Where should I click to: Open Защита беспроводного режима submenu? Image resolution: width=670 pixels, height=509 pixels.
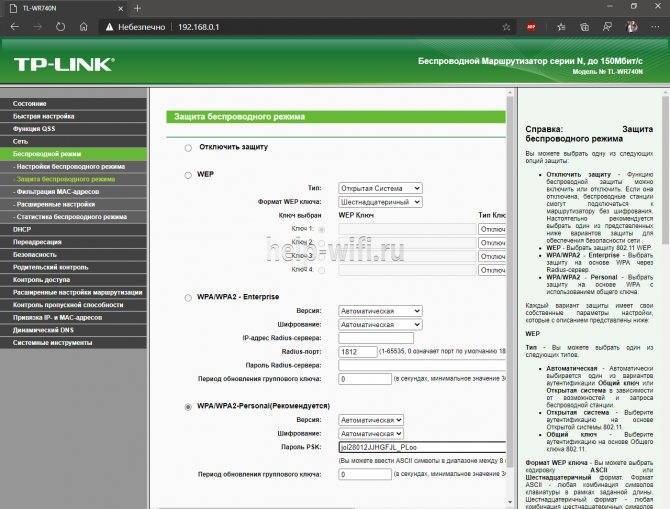click(x=73, y=179)
